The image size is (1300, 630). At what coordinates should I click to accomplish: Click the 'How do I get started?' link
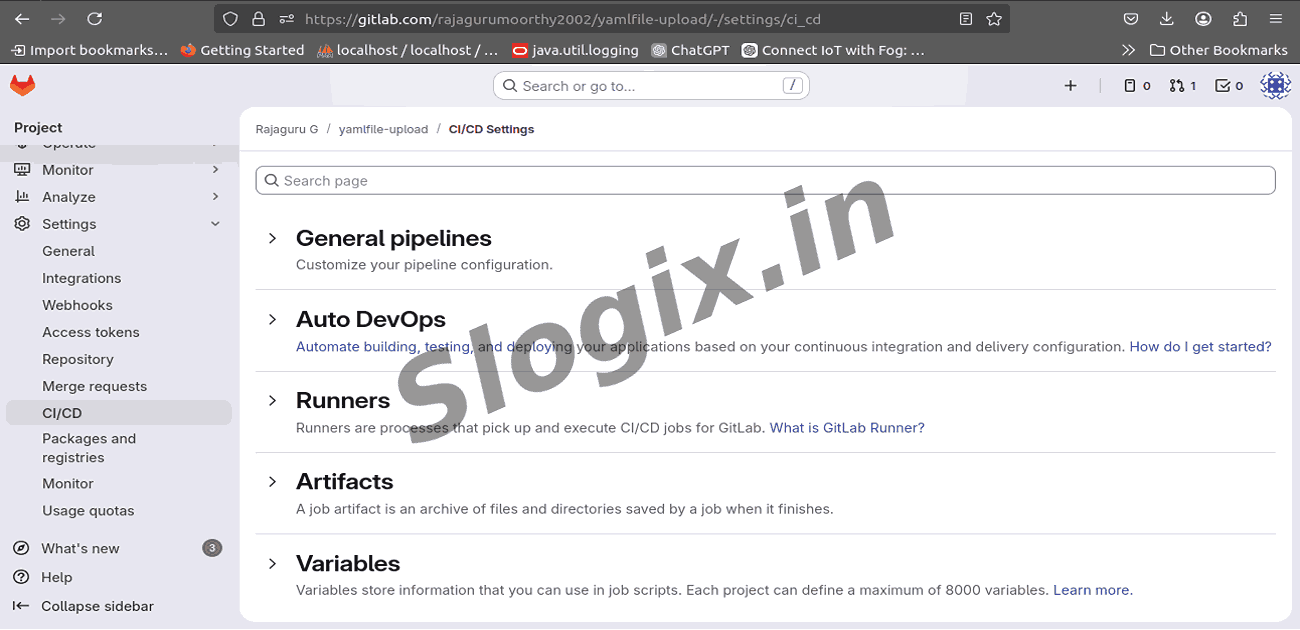pyautogui.click(x=1200, y=347)
